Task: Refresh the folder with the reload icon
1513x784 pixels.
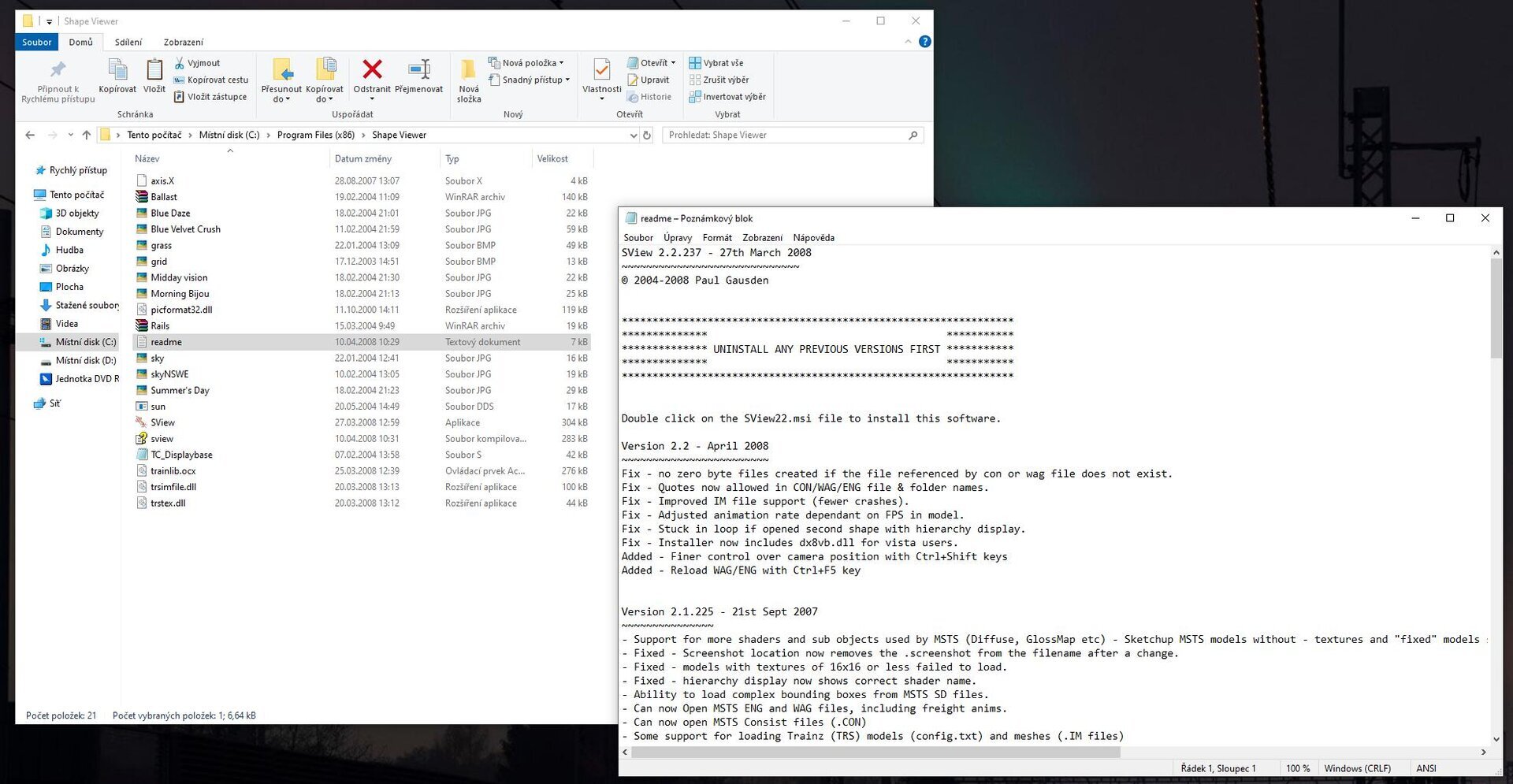Action: (647, 136)
